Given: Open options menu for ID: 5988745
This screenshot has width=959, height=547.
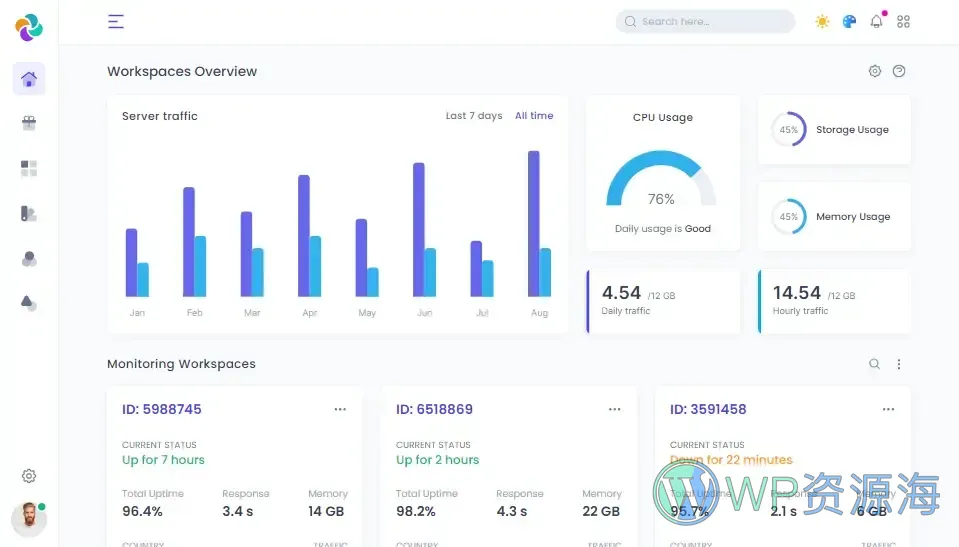Looking at the screenshot, I should pos(340,409).
